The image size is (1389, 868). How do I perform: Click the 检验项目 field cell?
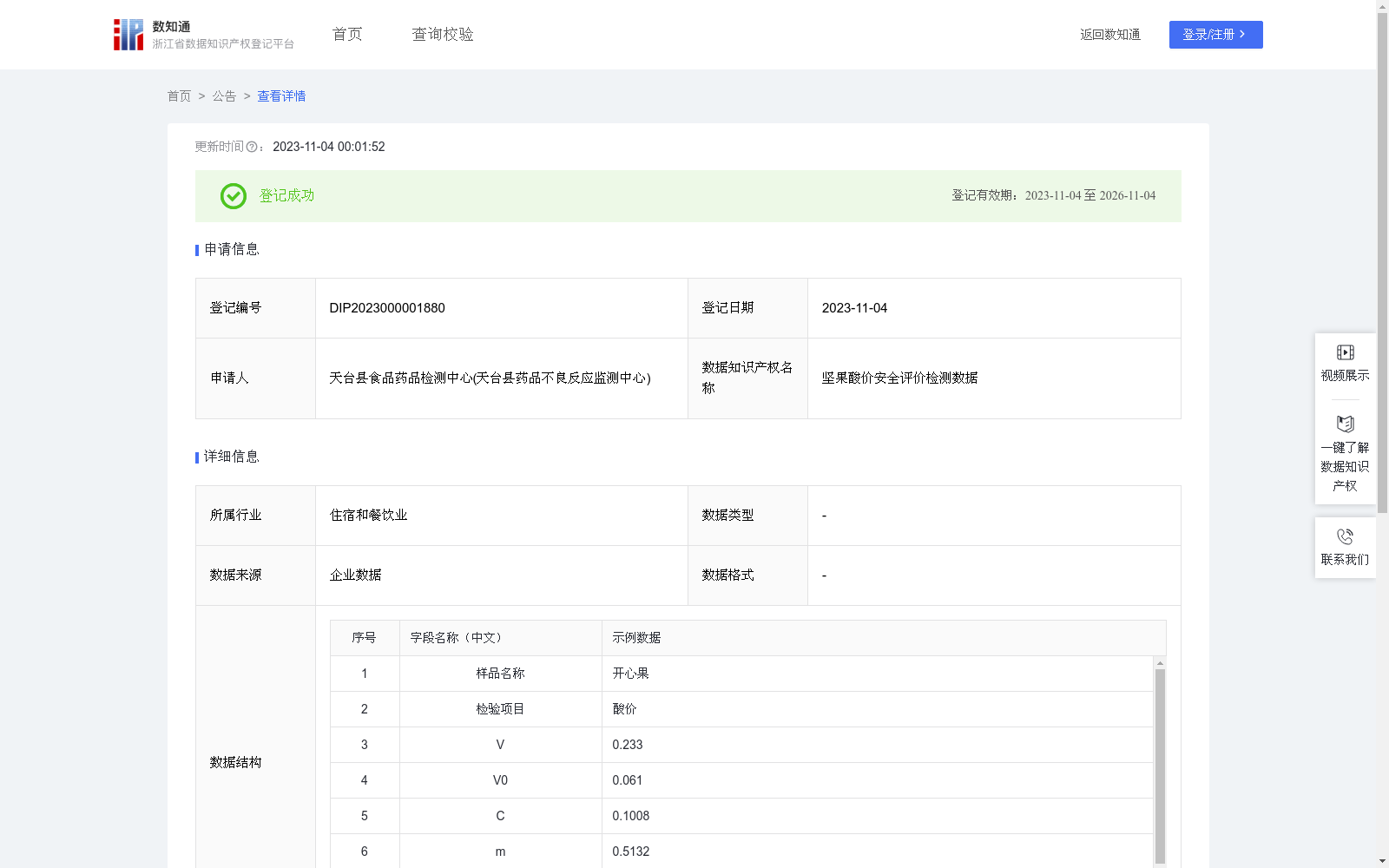(x=500, y=709)
